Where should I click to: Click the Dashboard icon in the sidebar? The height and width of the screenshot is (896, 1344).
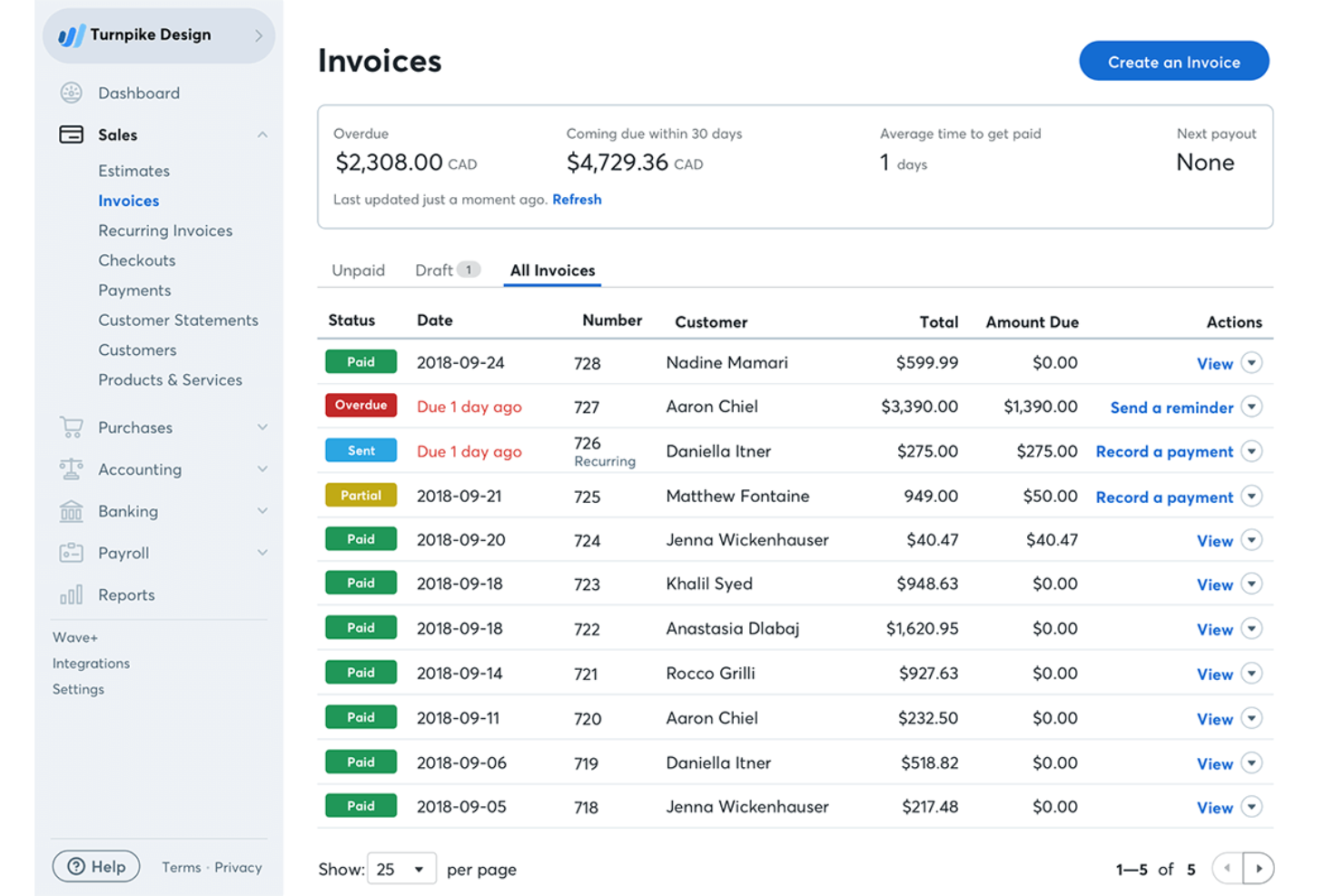pyautogui.click(x=71, y=93)
